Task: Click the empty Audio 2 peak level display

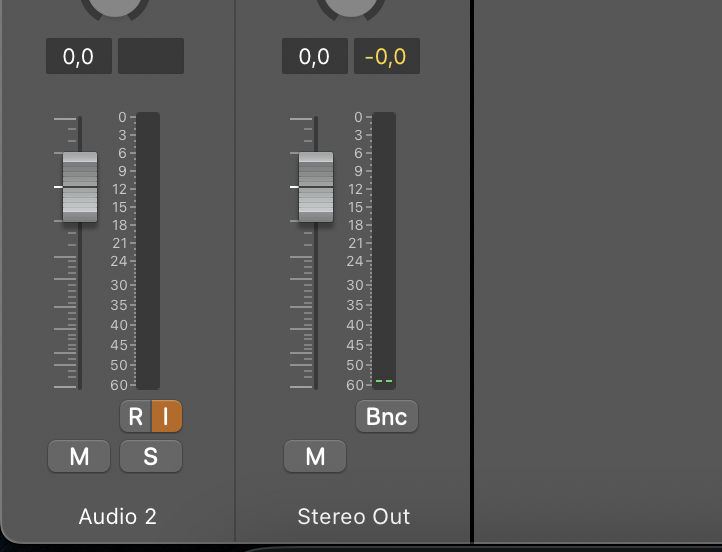Action: (x=151, y=57)
